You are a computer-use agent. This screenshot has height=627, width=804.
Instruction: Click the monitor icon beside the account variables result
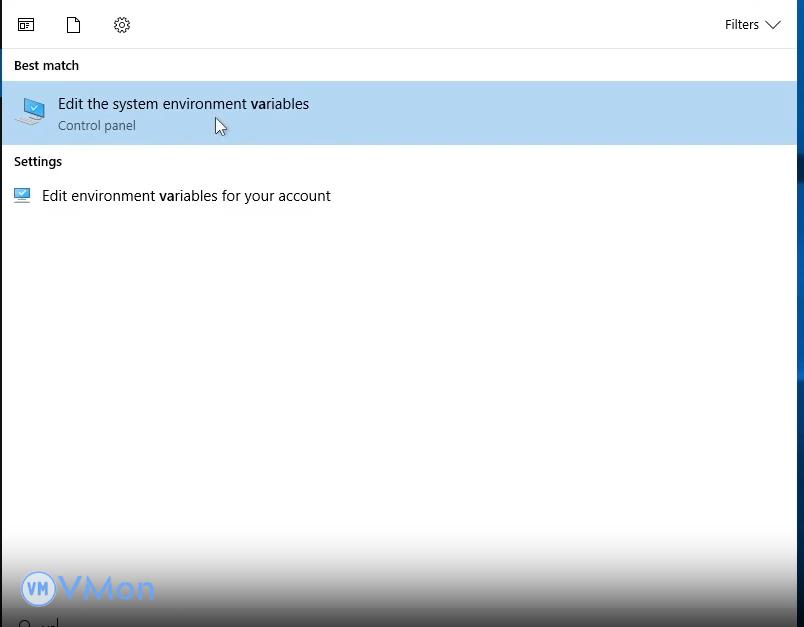tap(22, 196)
